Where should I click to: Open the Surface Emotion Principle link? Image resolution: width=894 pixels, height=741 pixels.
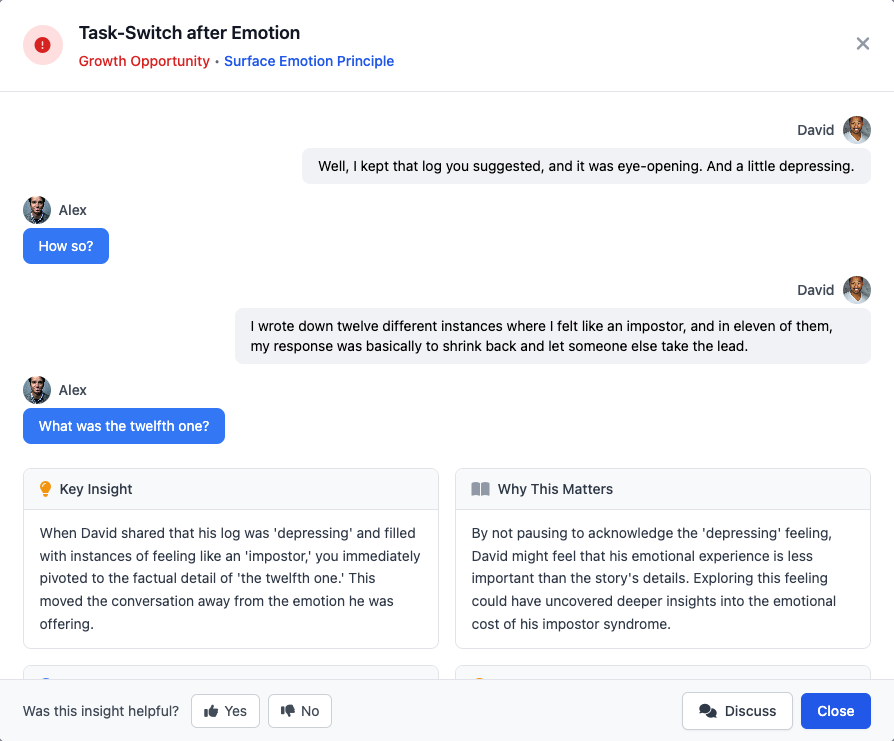(309, 61)
